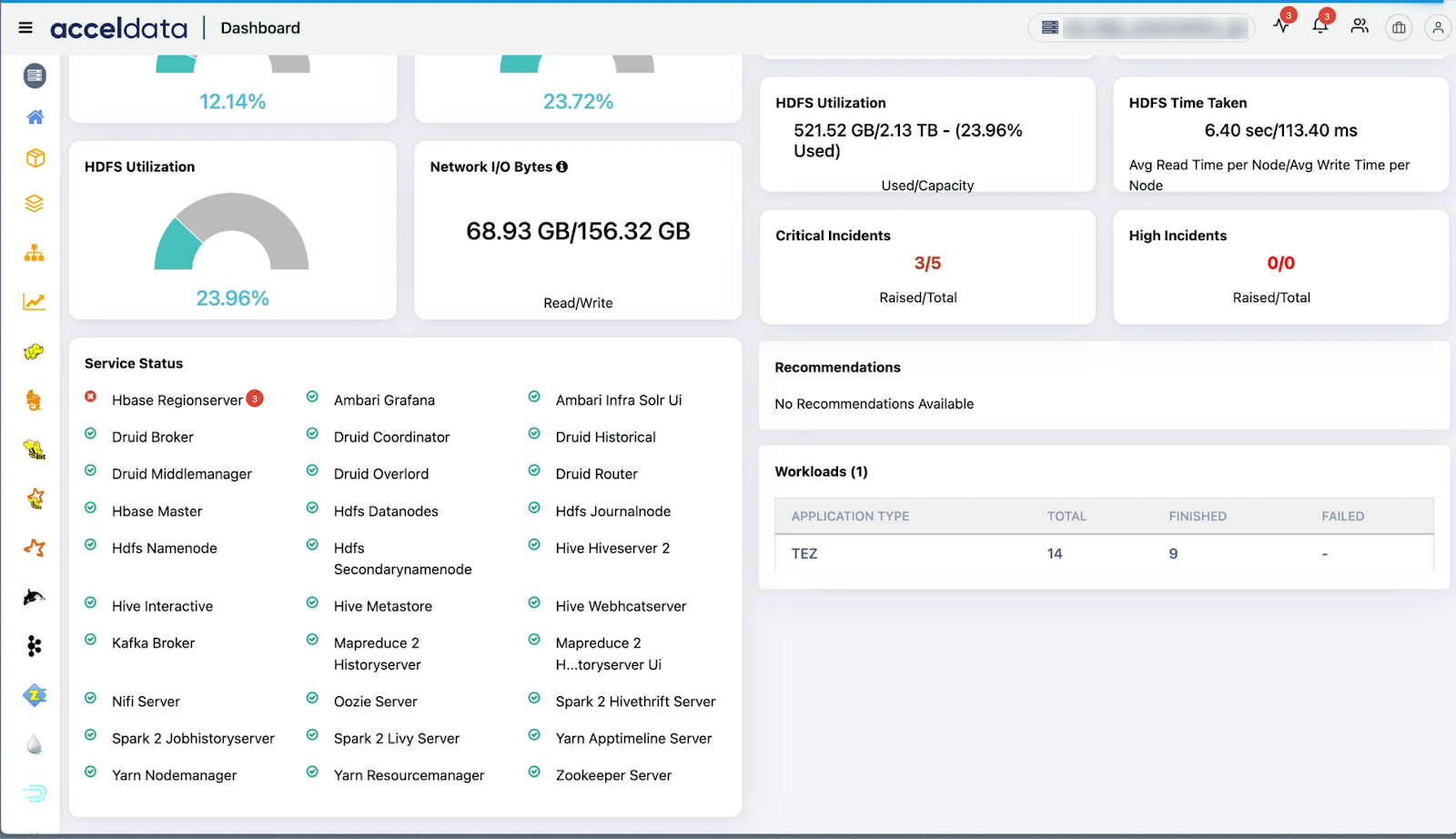
Task: Click the acceldata logo
Action: (x=118, y=28)
